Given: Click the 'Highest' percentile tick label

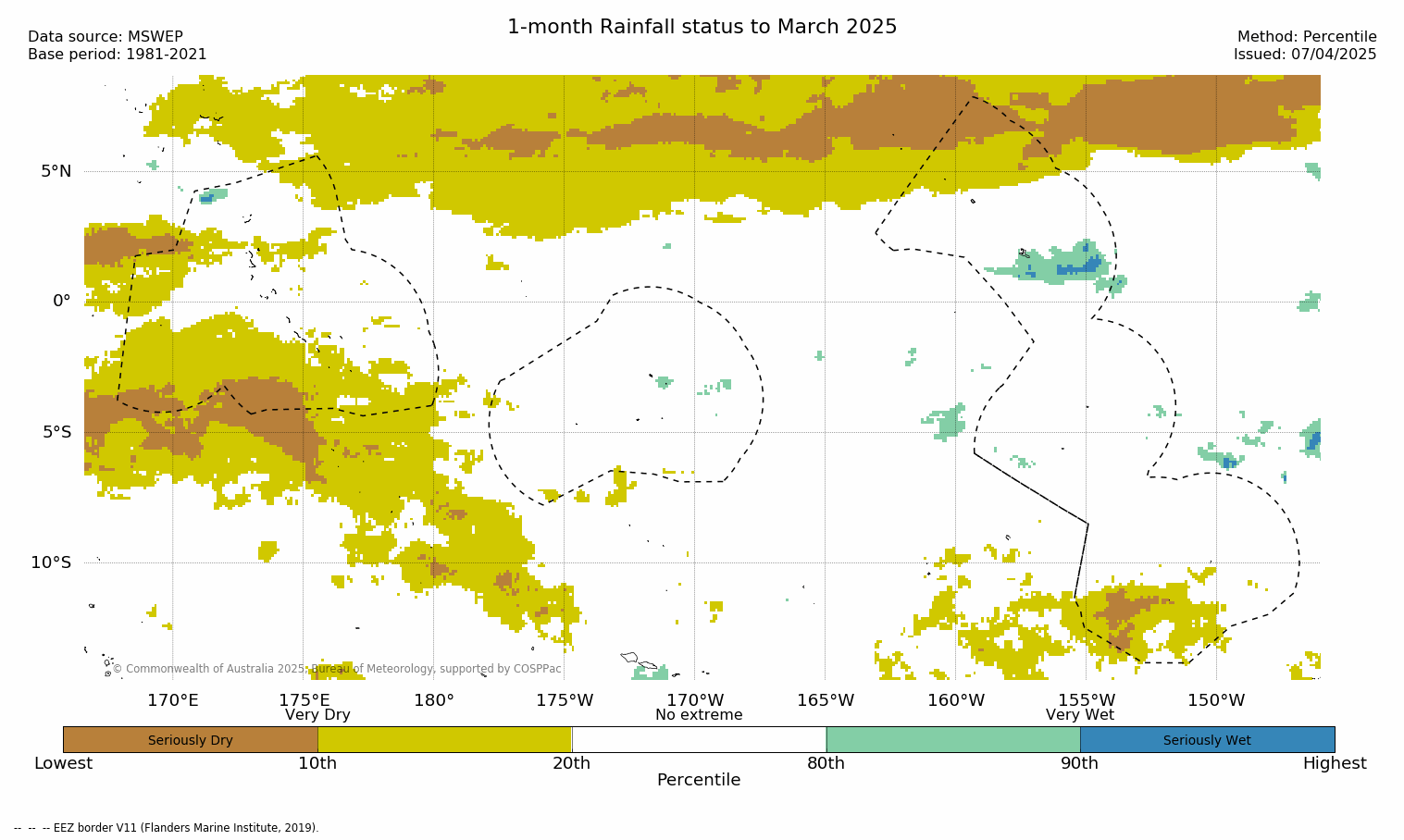Looking at the screenshot, I should click(1335, 763).
